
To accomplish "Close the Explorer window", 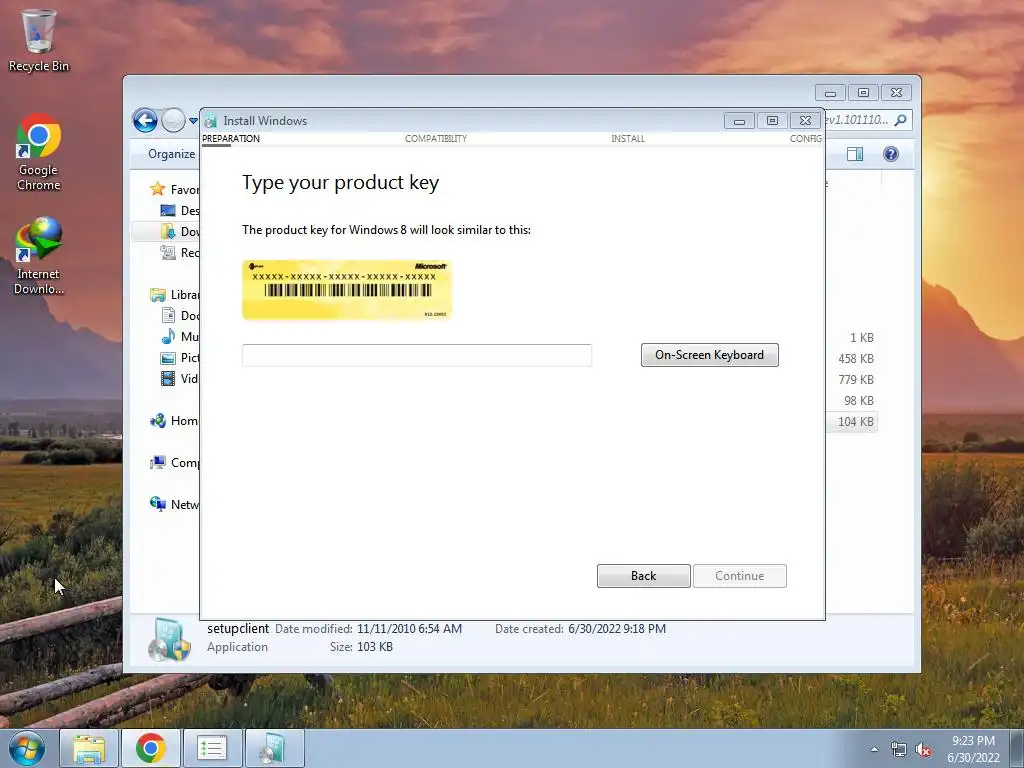I will [x=896, y=93].
